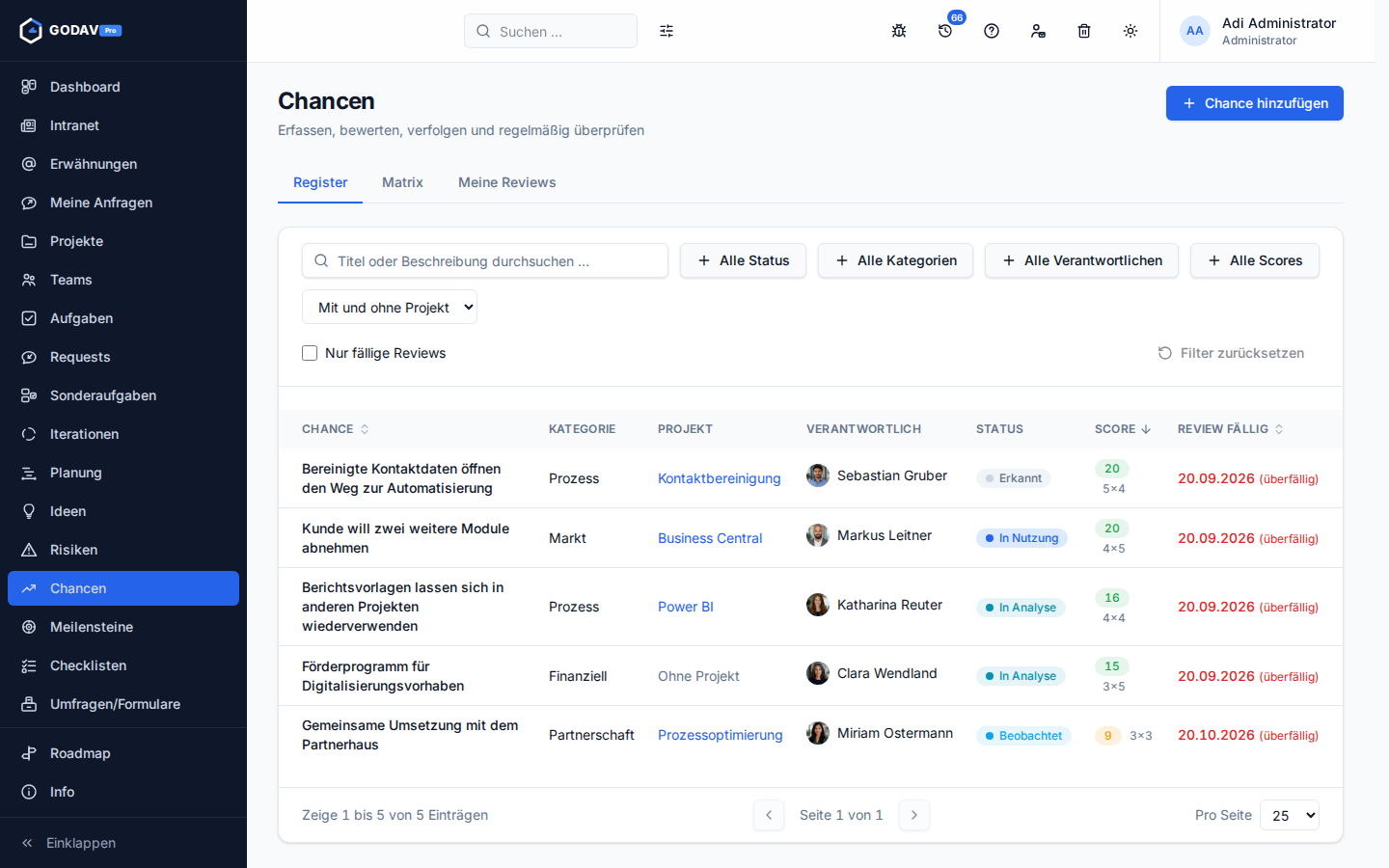This screenshot has width=1389, height=868.
Task: Click the GODAV logo
Action: (x=70, y=31)
